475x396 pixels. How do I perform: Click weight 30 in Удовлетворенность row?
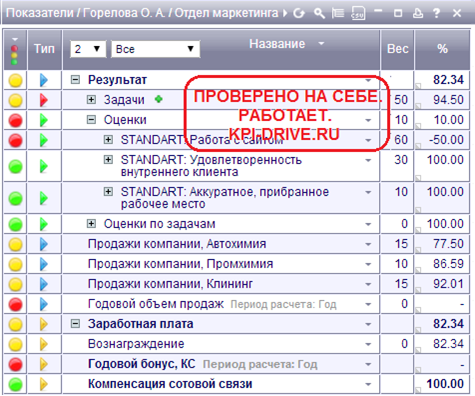click(401, 160)
